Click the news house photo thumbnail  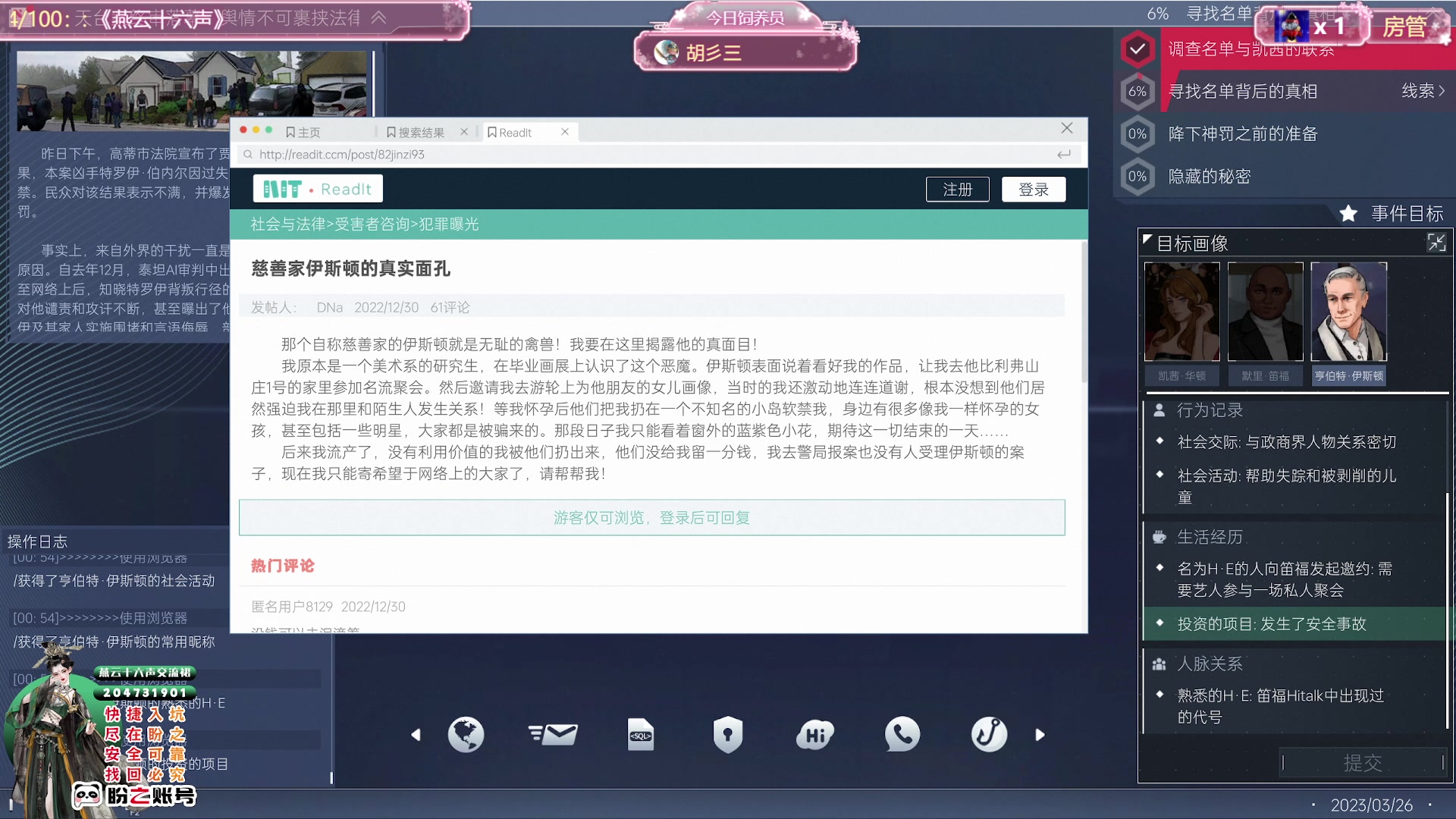[x=192, y=91]
